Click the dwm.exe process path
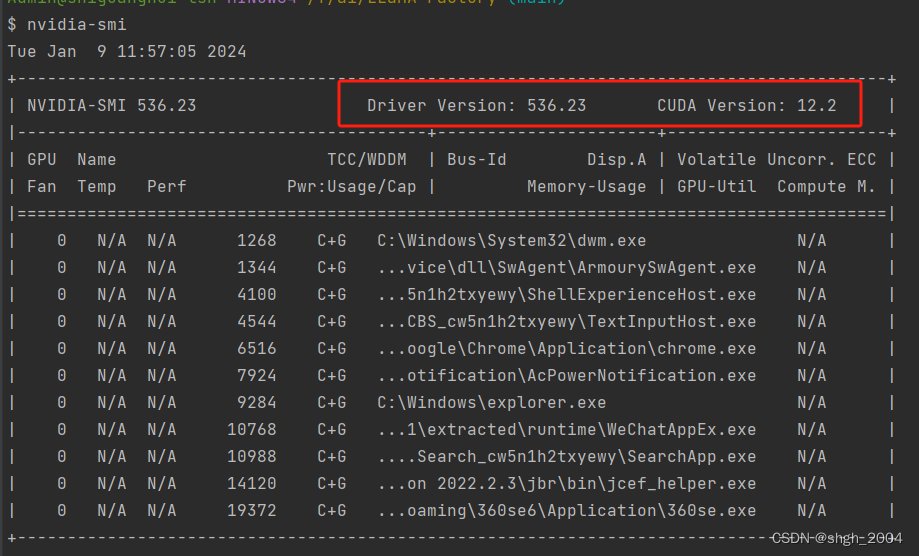This screenshot has height=556, width=919. click(512, 241)
